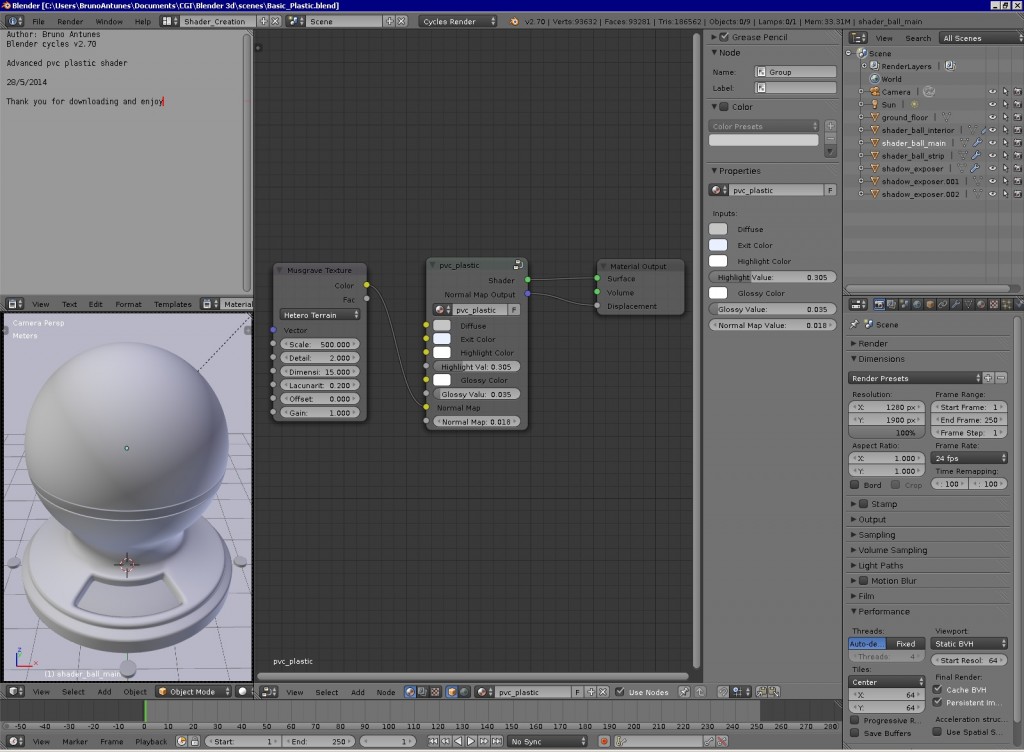Click the Scene properties icon

pos(903,304)
